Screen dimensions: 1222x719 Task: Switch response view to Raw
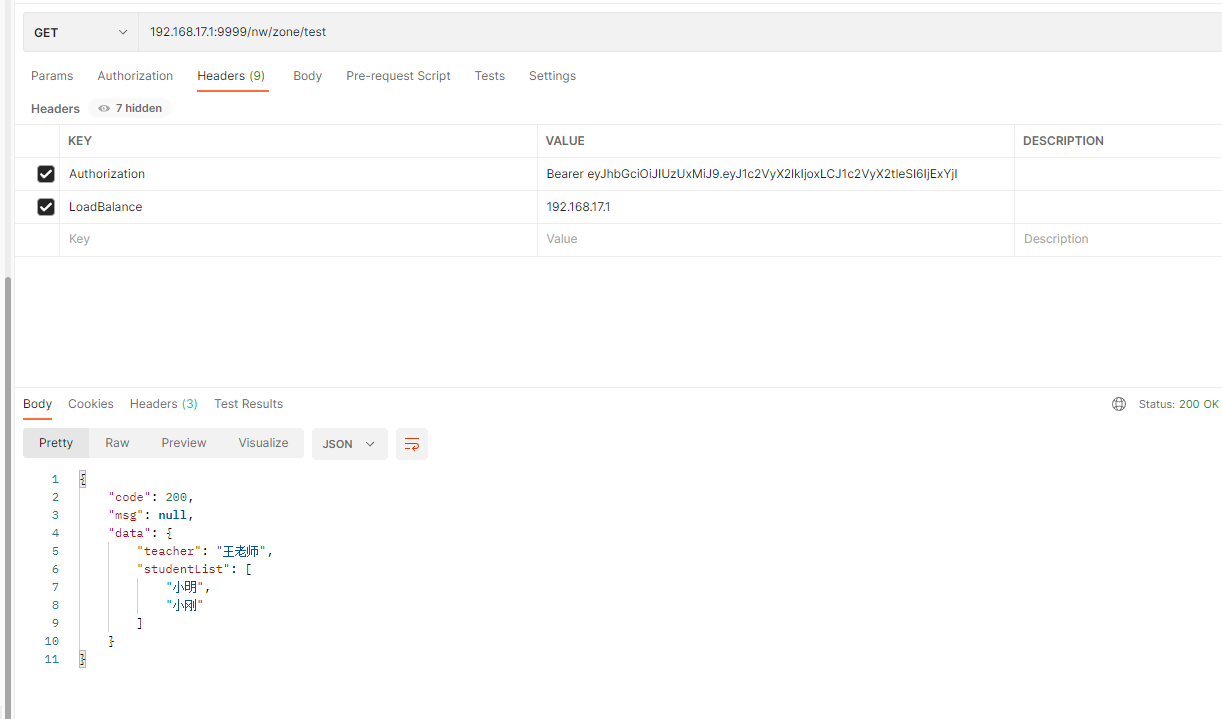pos(117,443)
